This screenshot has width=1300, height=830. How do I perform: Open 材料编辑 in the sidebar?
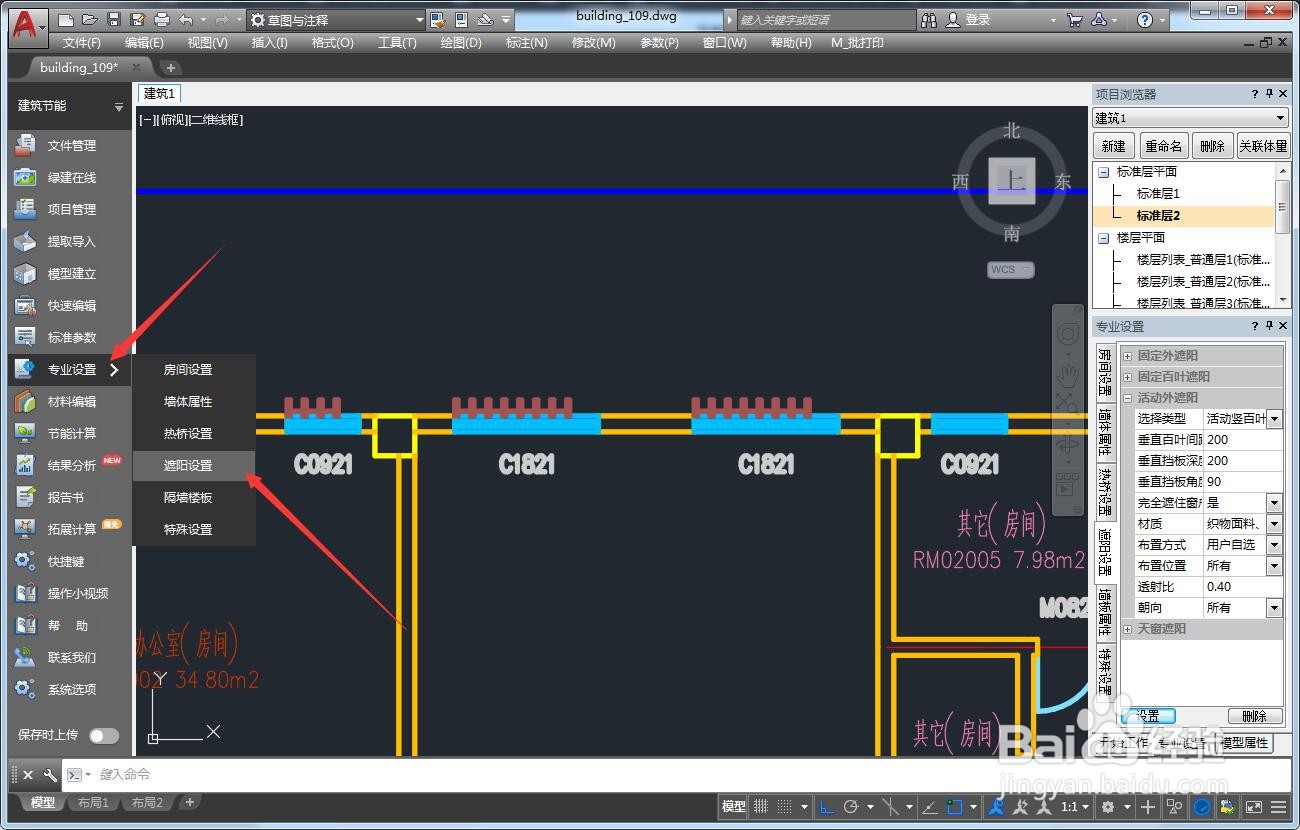point(69,401)
